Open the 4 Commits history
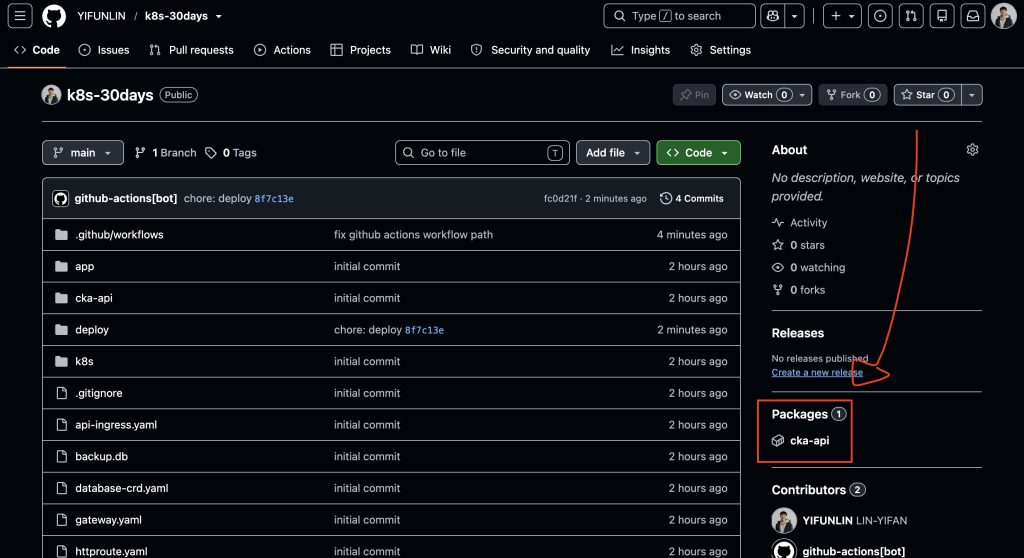1024x558 pixels. [x=692, y=198]
